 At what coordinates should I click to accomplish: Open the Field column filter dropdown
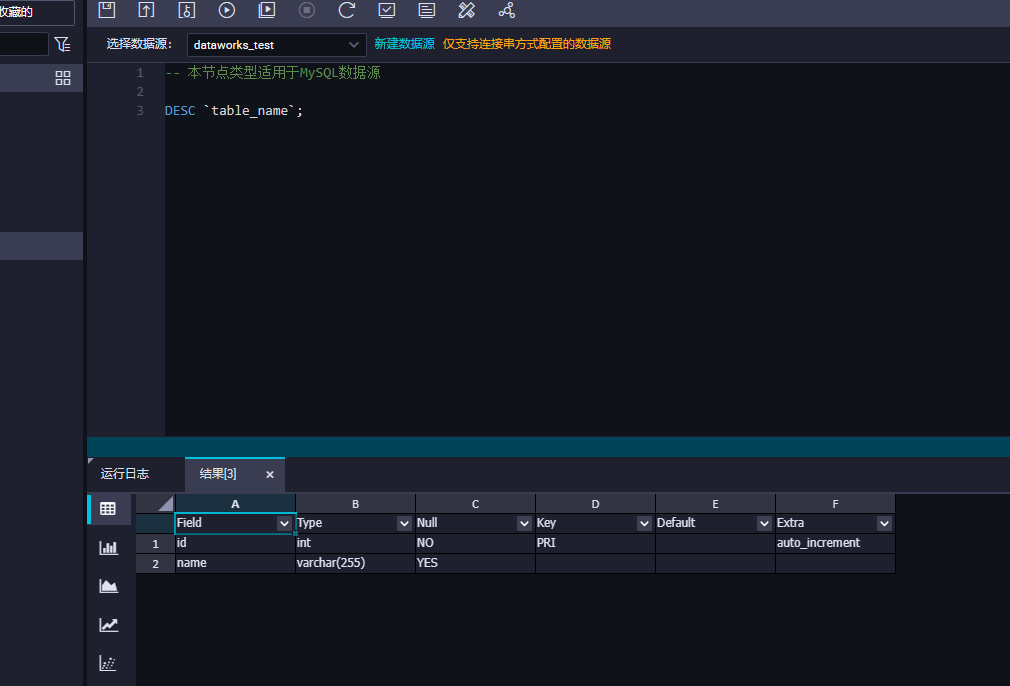pyautogui.click(x=284, y=524)
